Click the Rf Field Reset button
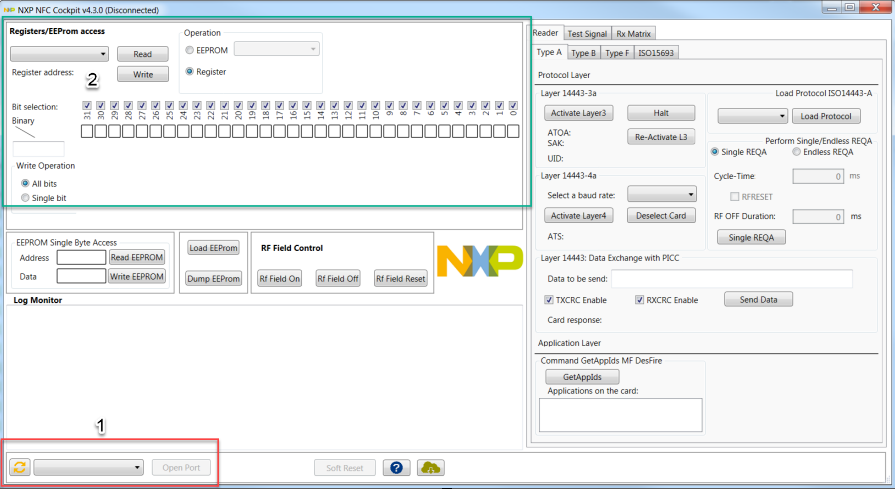The image size is (895, 489). click(x=401, y=278)
